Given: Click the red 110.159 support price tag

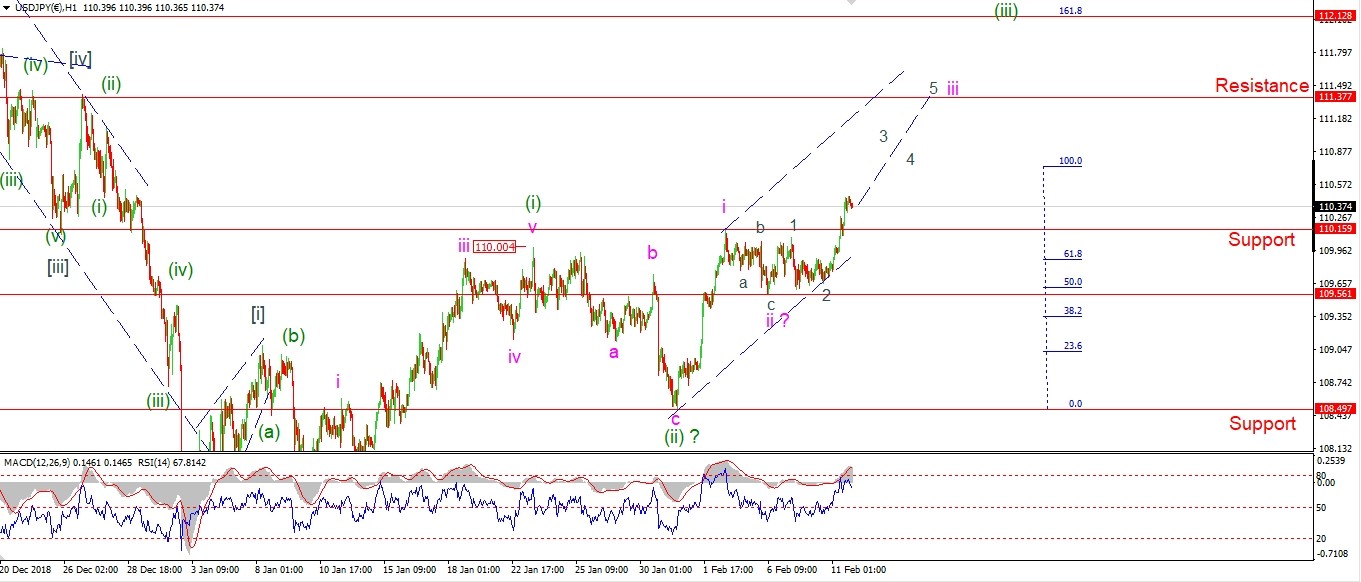Looking at the screenshot, I should click(x=1336, y=229).
